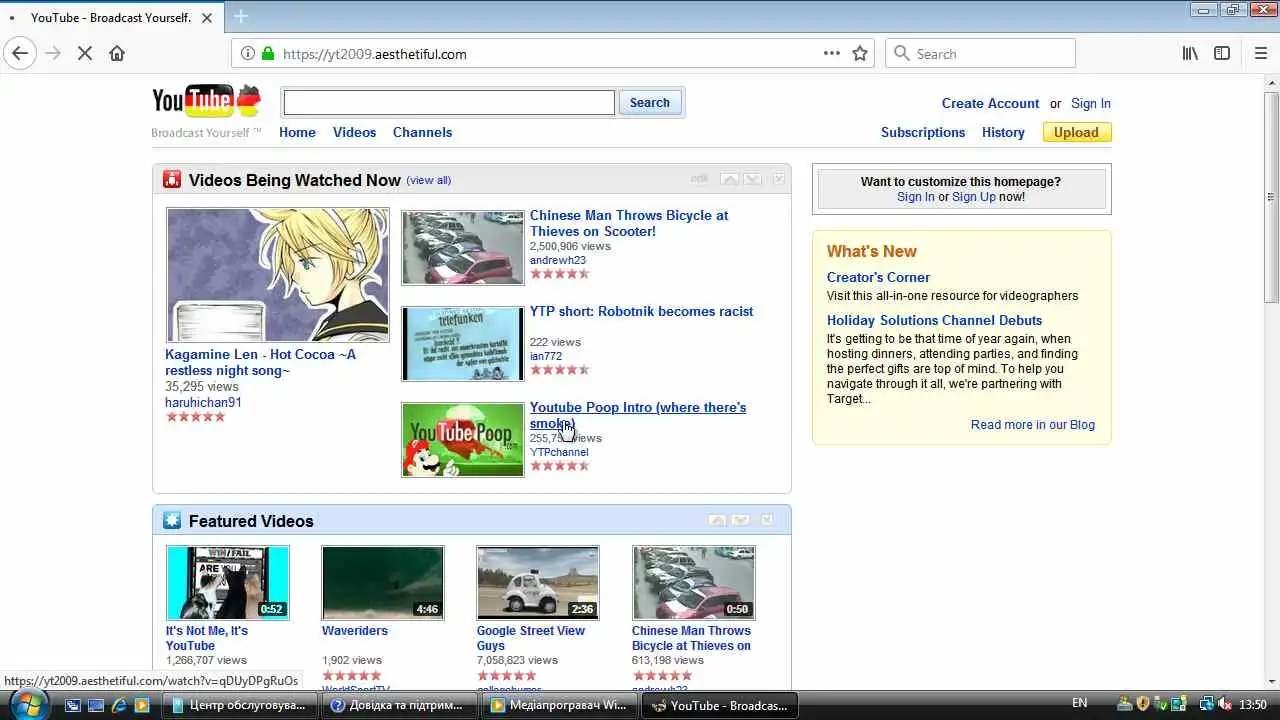The width and height of the screenshot is (1280, 720).
Task: Click the 13:50 clock in system tray
Action: tap(1253, 704)
